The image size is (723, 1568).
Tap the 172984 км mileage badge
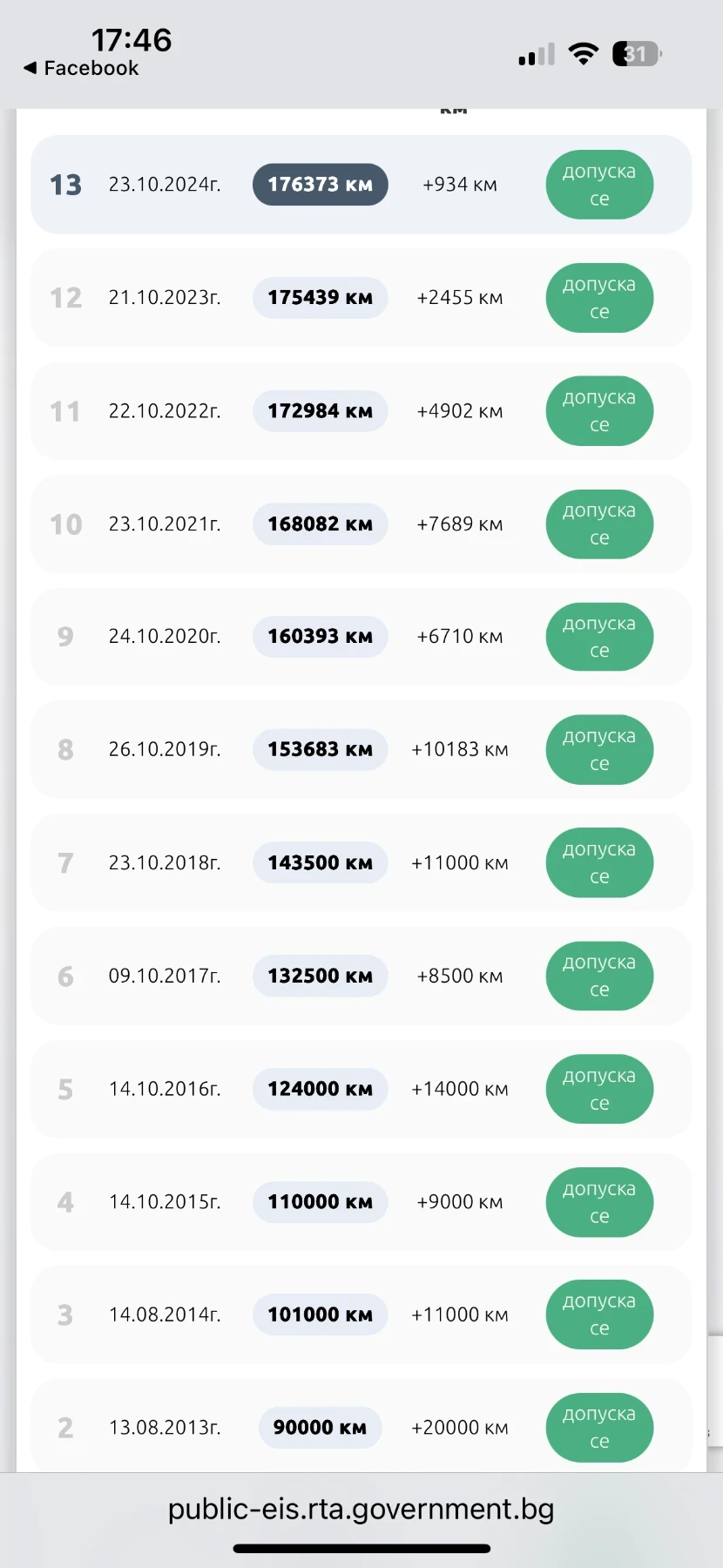point(320,411)
